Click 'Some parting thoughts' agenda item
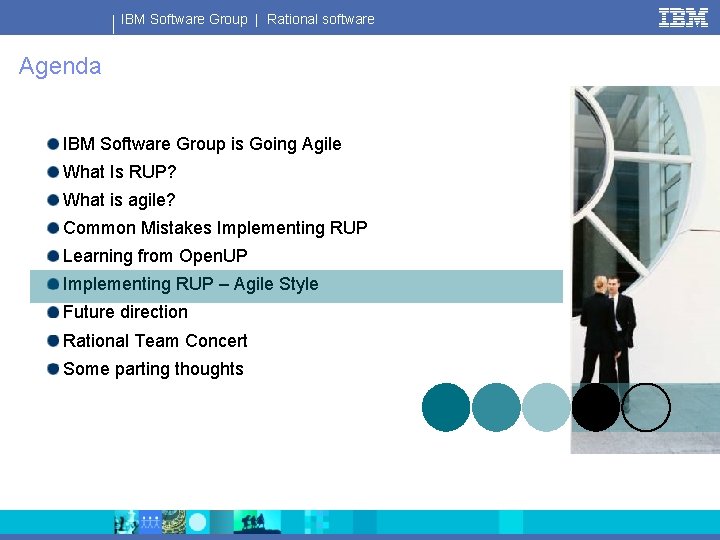The height and width of the screenshot is (540, 720). point(153,369)
